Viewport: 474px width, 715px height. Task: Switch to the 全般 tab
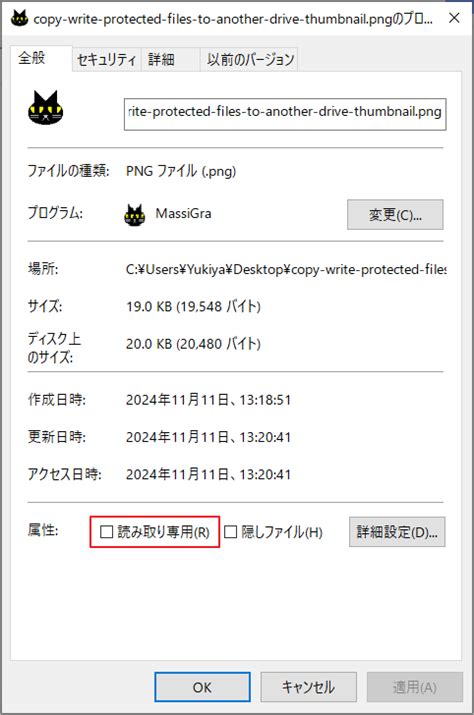(x=32, y=58)
